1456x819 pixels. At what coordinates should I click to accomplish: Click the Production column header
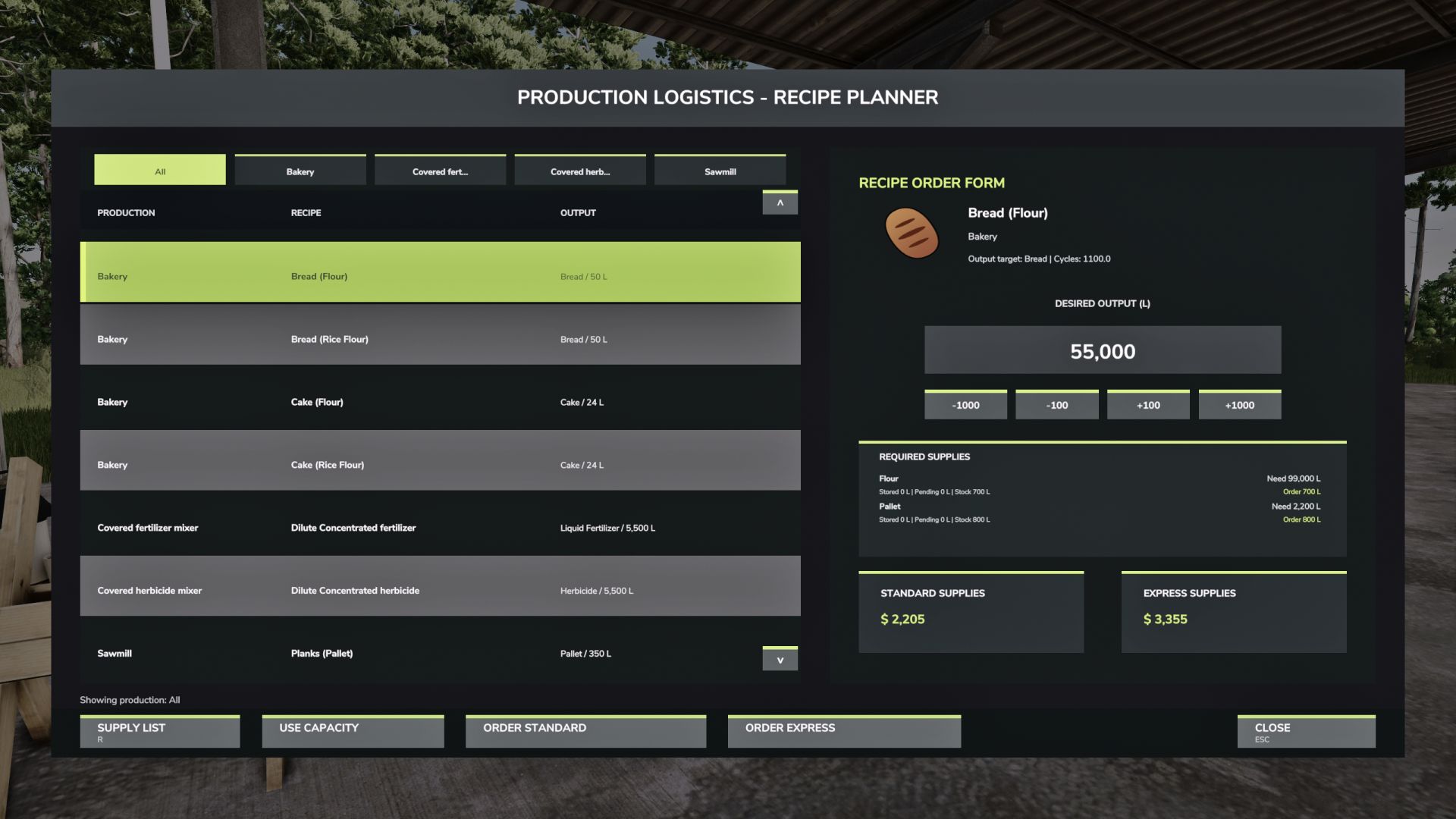coord(126,213)
